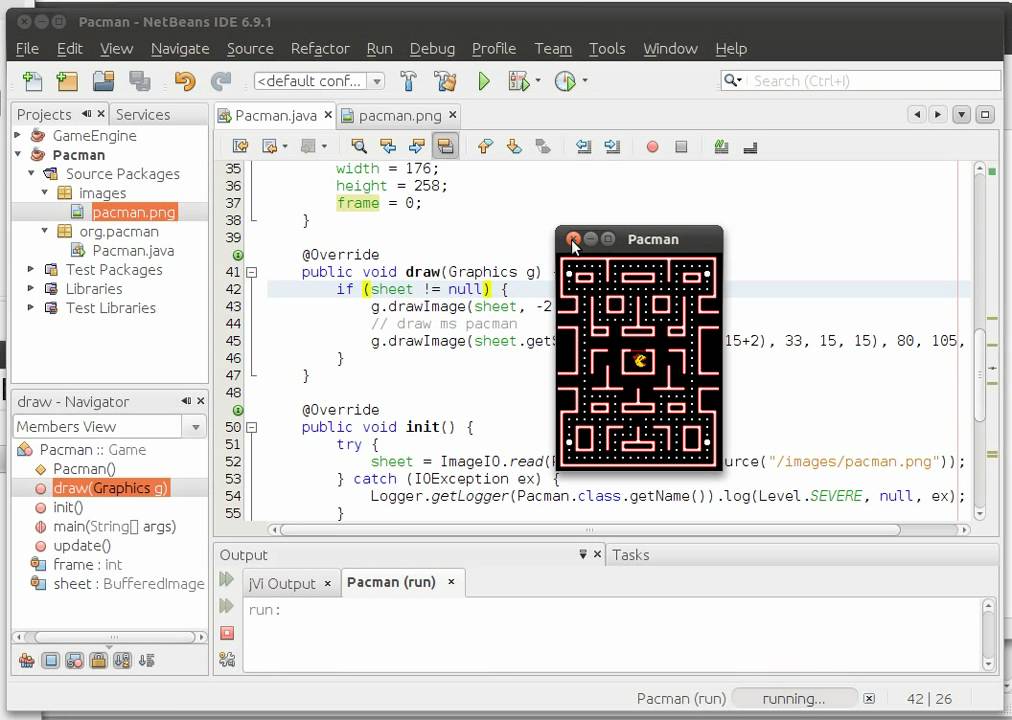Expand the GameEngine project node
1012x720 pixels.
point(18,135)
